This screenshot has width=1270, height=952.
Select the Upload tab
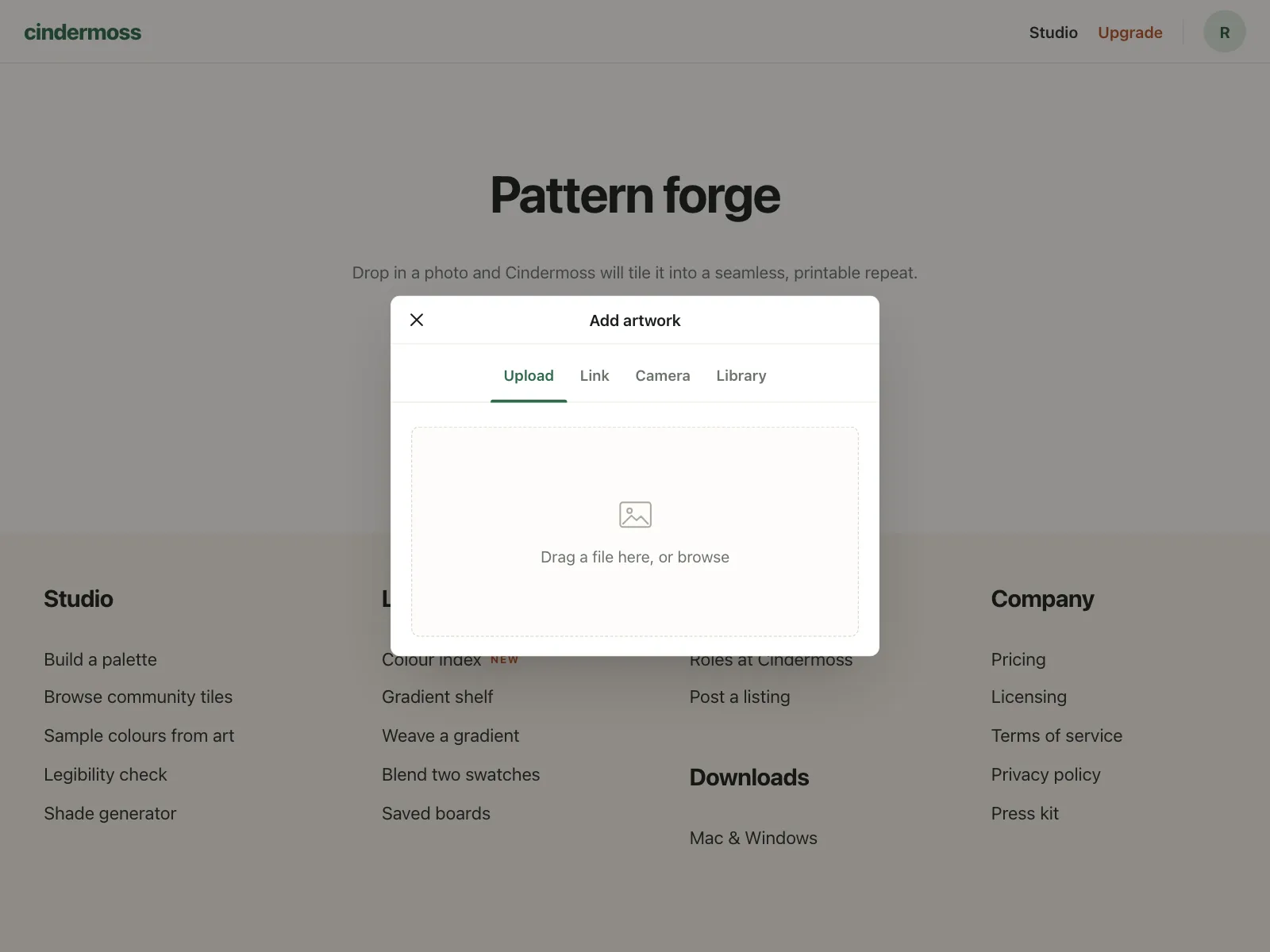[529, 375]
